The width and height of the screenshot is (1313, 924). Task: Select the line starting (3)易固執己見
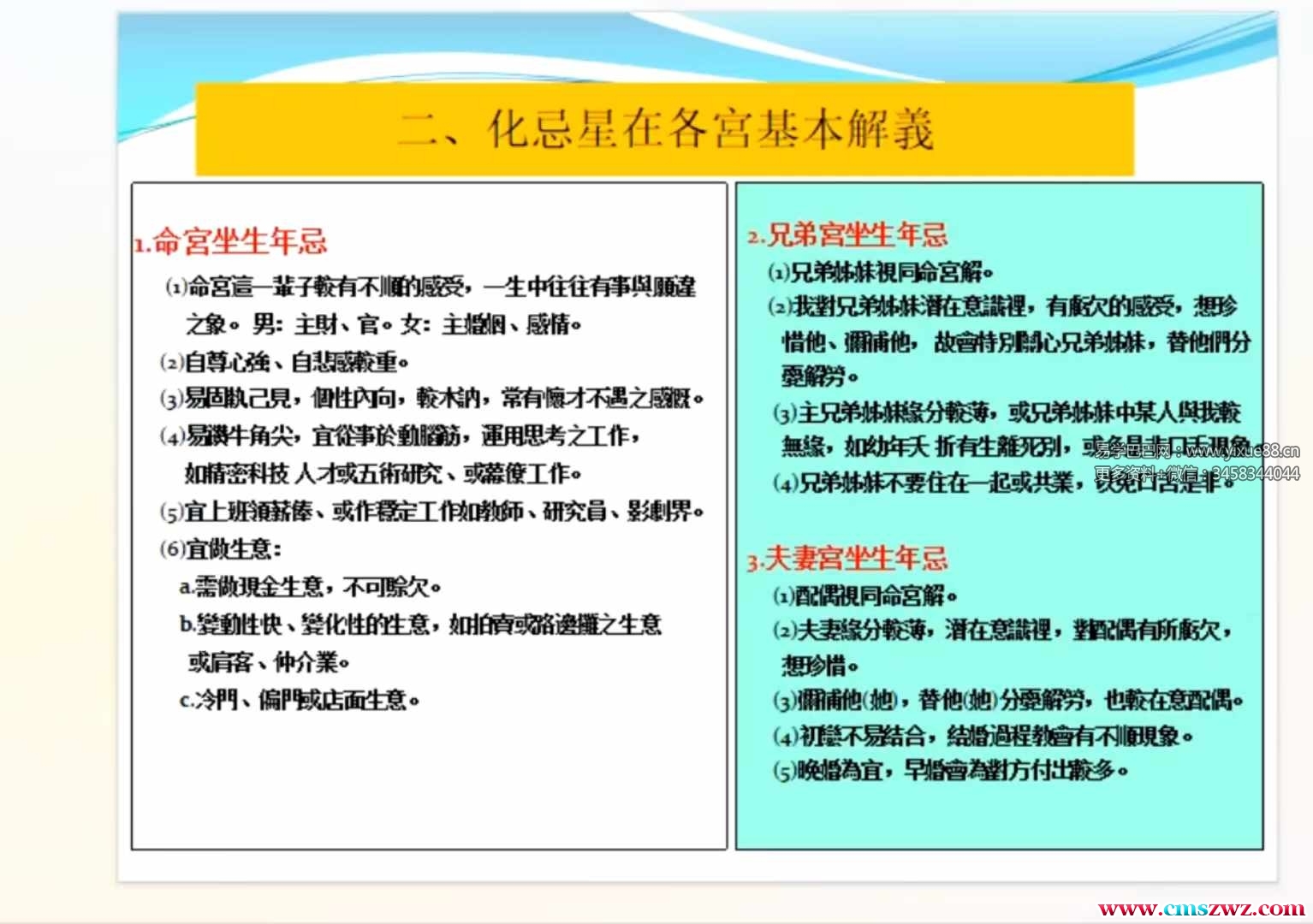coord(432,399)
